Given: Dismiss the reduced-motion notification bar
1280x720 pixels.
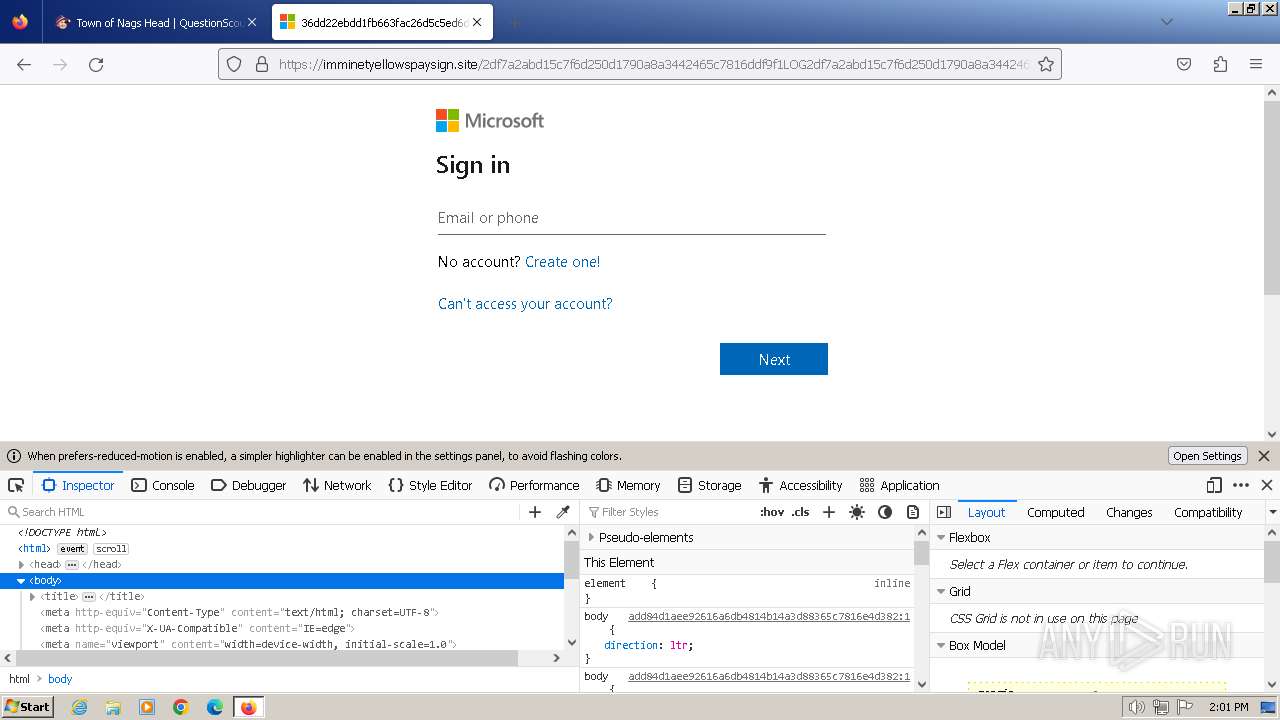Looking at the screenshot, I should pyautogui.click(x=1264, y=456).
